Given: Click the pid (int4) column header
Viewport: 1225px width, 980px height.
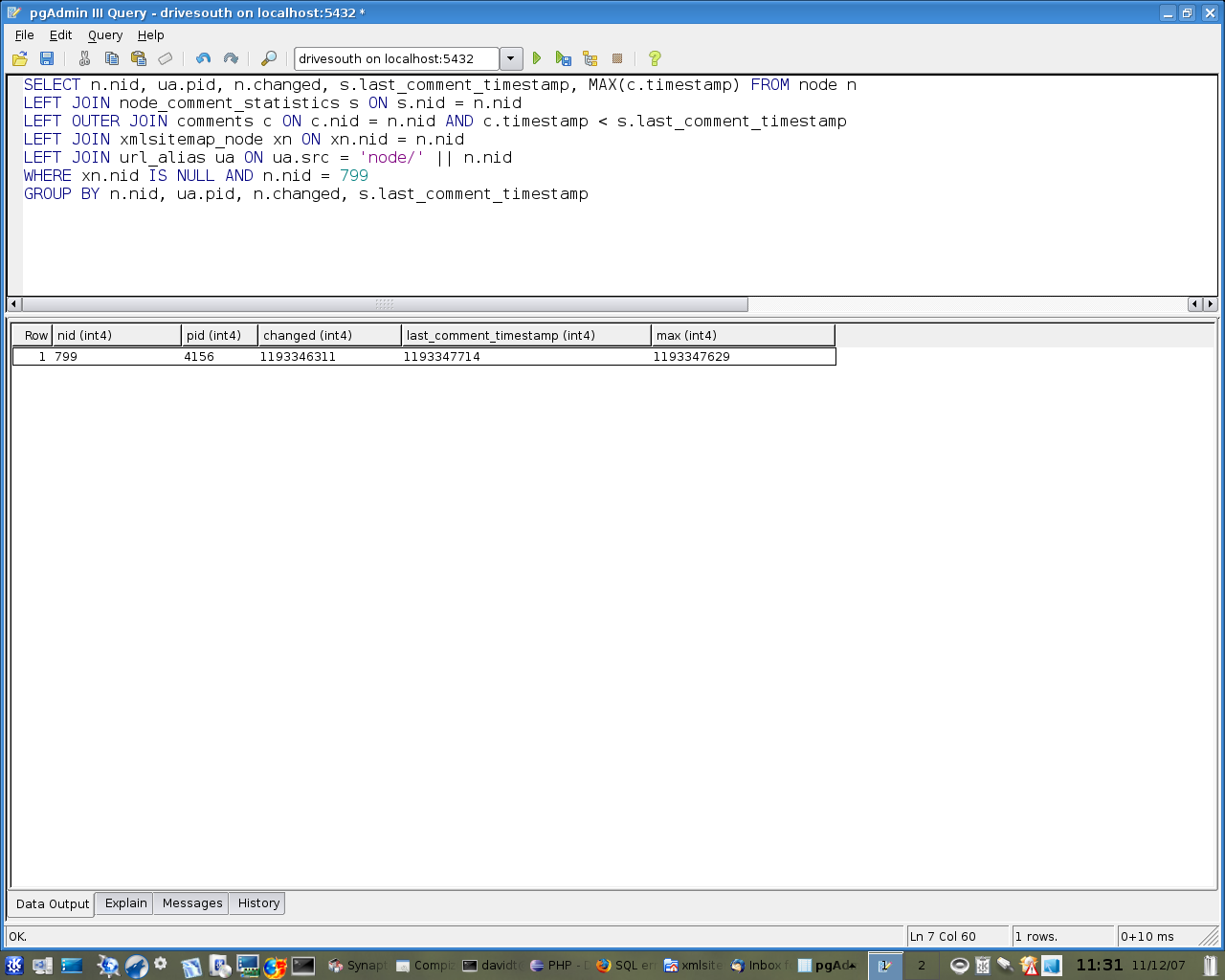Looking at the screenshot, I should (x=220, y=335).
